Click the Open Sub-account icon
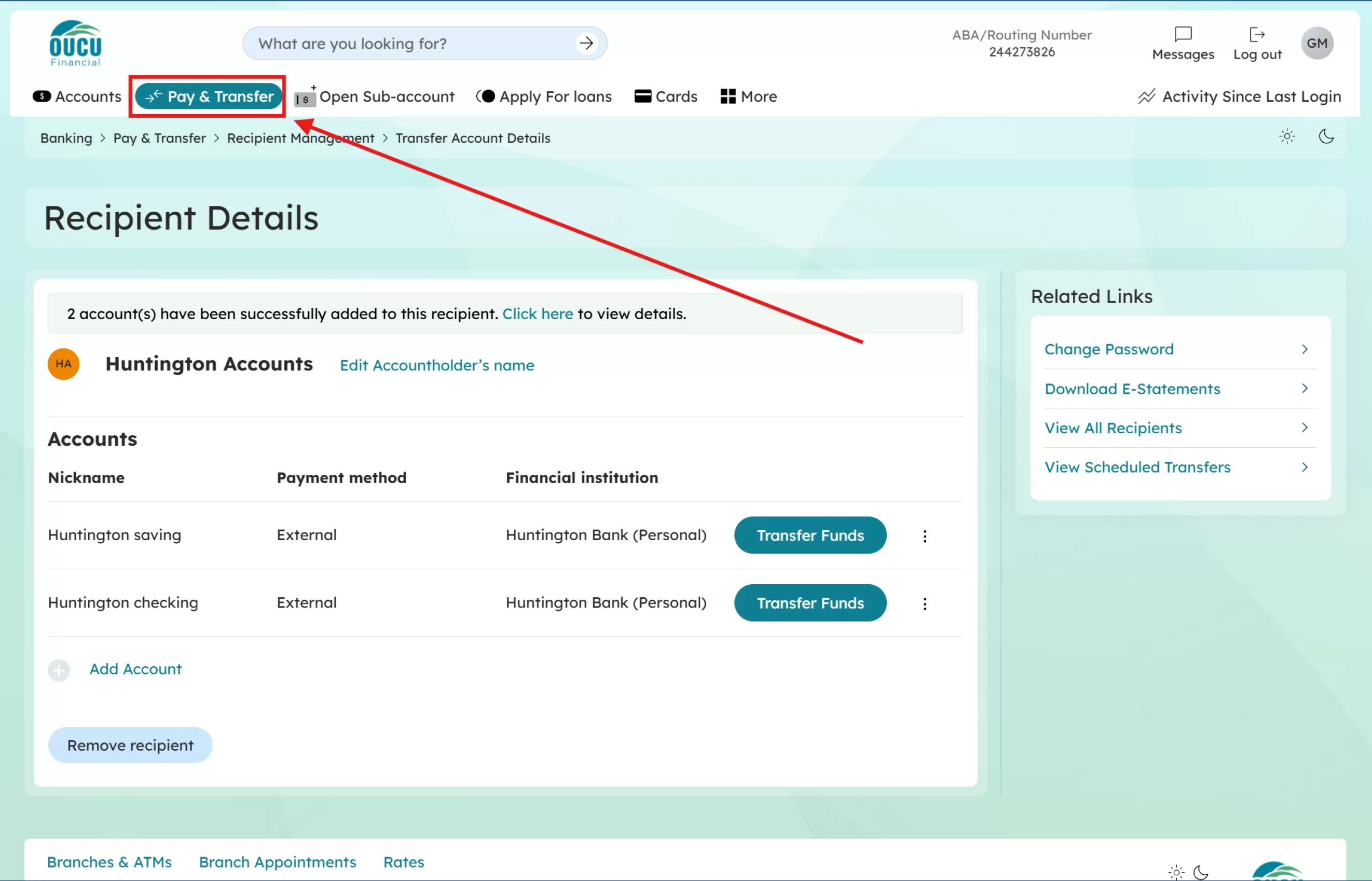The height and width of the screenshot is (881, 1372). click(x=305, y=97)
